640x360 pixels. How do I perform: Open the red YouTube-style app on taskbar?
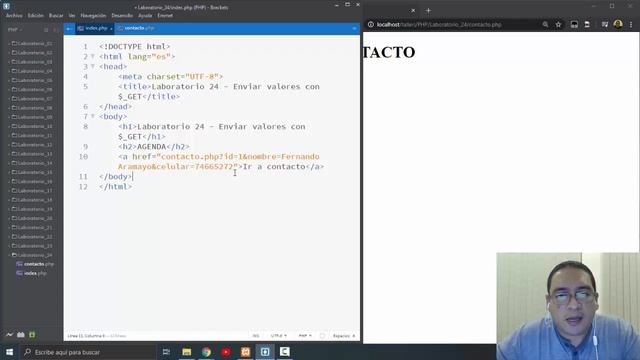(226, 352)
